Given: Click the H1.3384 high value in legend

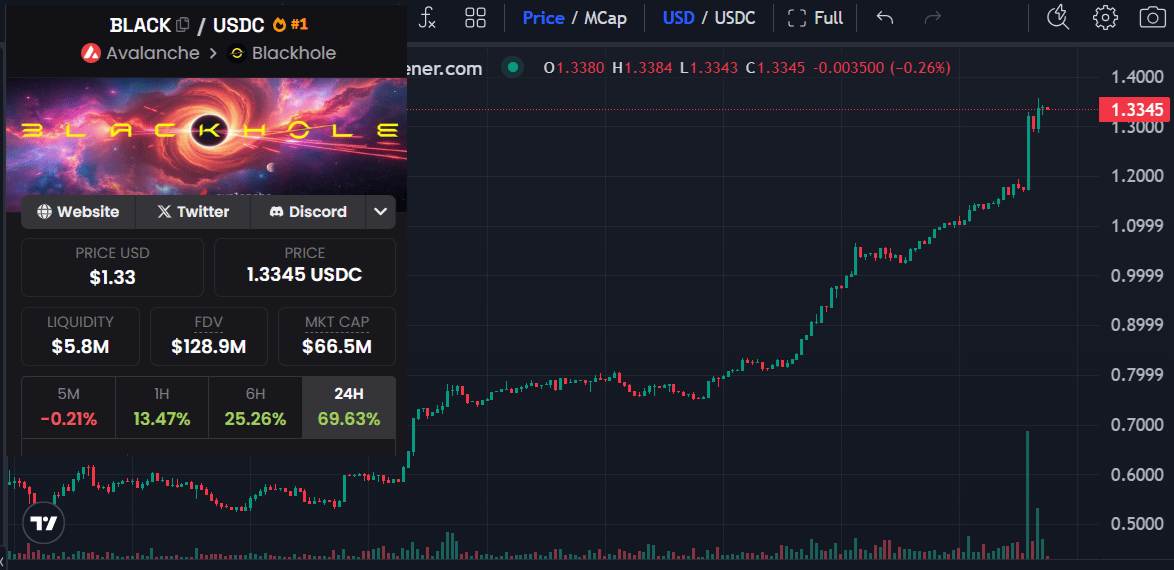Looking at the screenshot, I should [642, 68].
